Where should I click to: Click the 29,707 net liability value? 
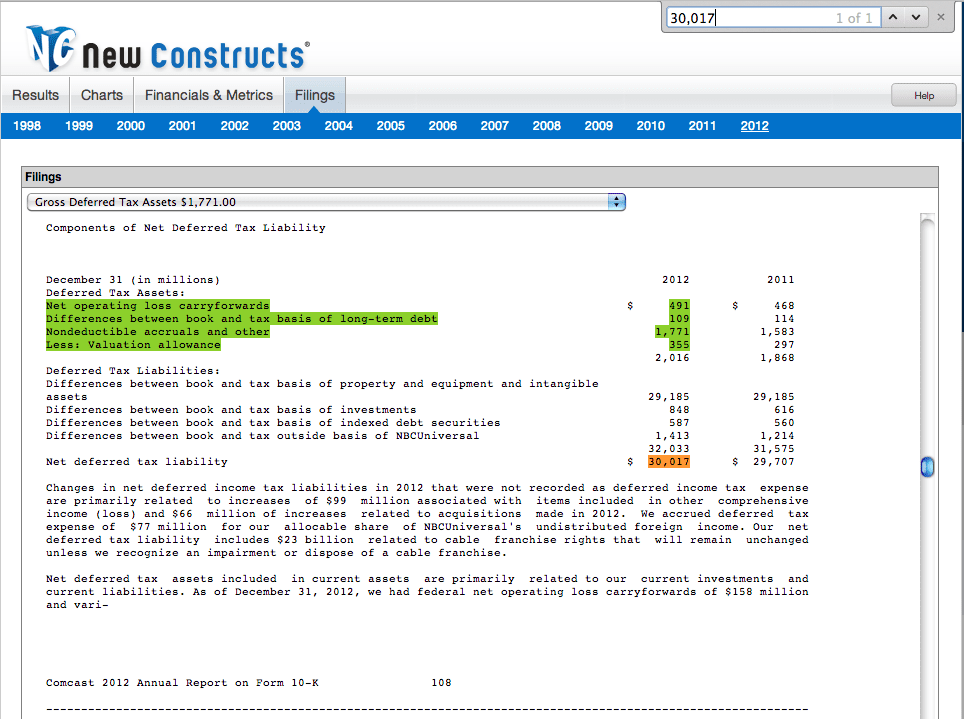pyautogui.click(x=773, y=462)
